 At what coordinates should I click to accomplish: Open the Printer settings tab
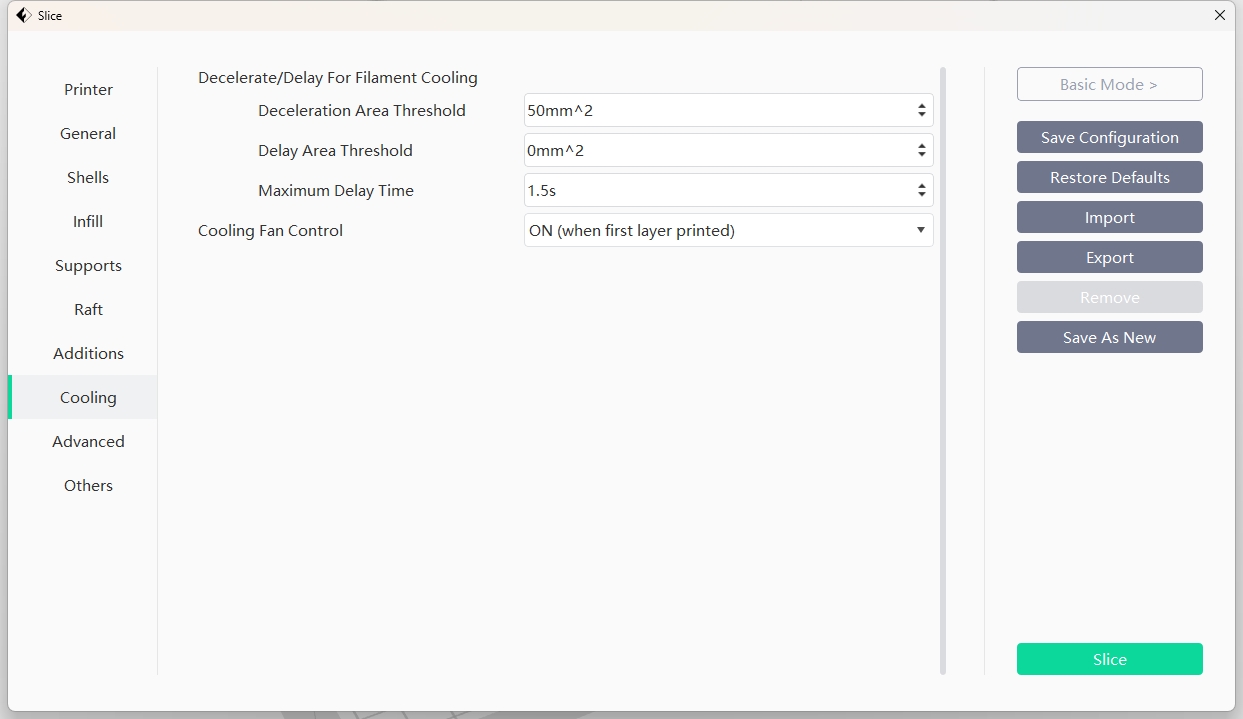(88, 90)
